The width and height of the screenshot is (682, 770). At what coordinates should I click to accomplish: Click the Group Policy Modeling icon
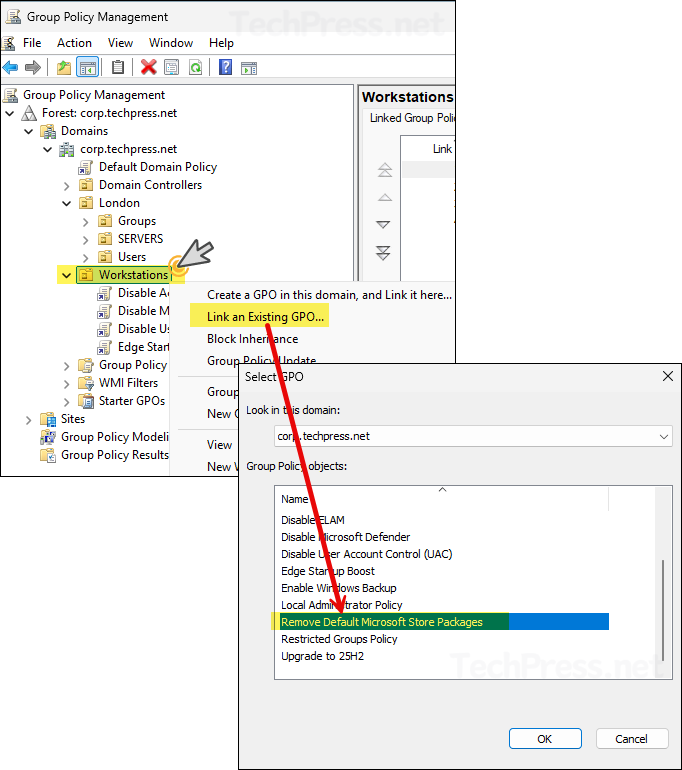[48, 437]
